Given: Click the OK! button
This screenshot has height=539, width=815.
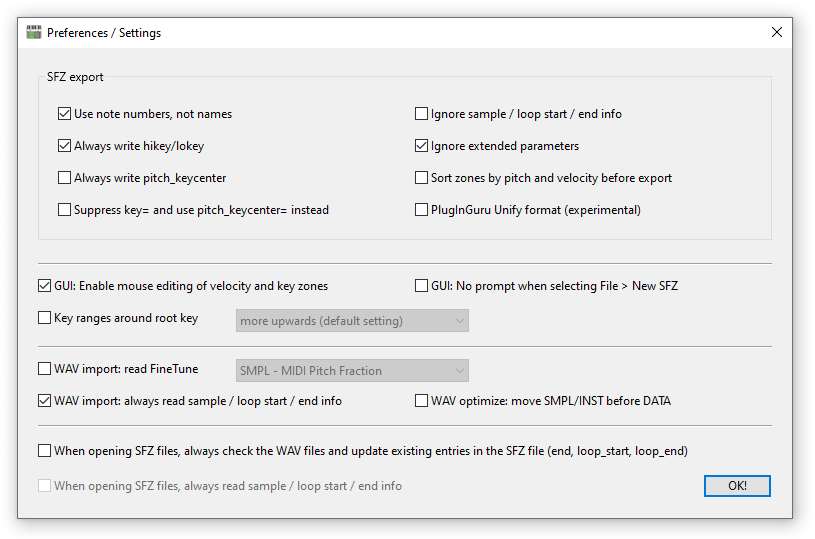Looking at the screenshot, I should pos(737,486).
